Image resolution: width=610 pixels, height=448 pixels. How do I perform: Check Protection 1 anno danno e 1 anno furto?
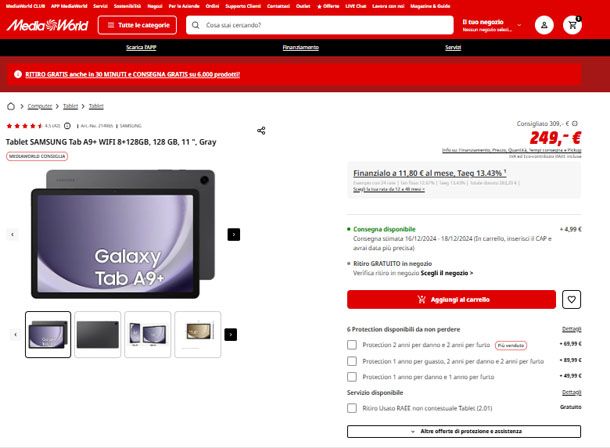pos(352,377)
